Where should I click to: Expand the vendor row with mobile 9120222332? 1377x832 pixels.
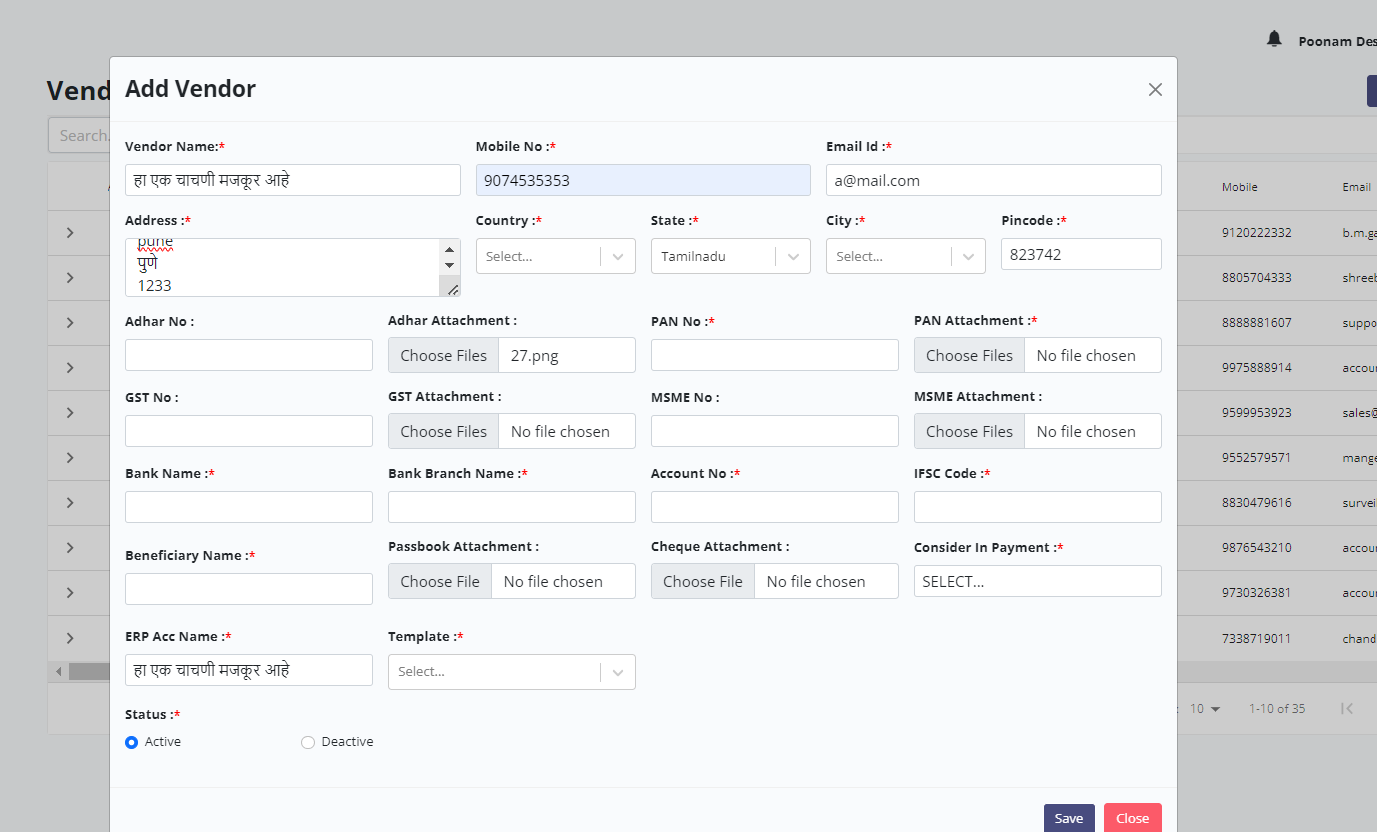click(70, 232)
